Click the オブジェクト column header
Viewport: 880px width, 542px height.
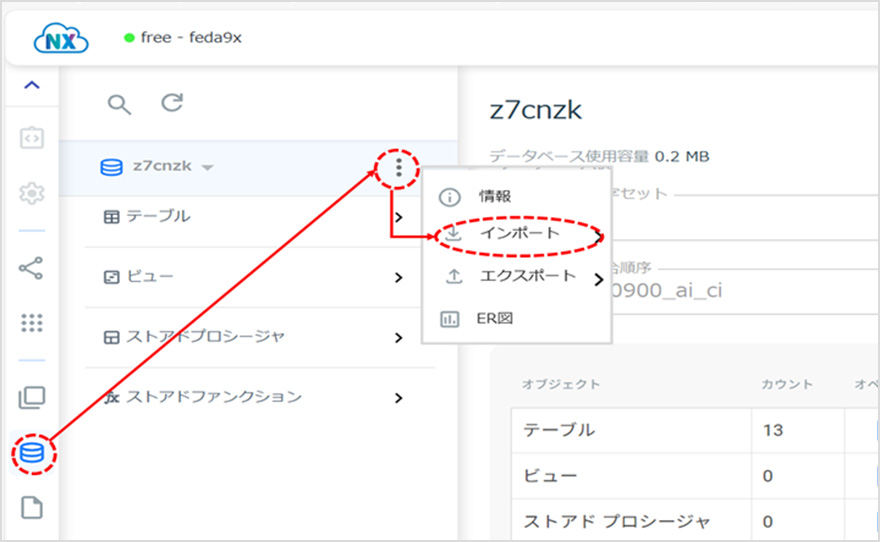tap(561, 384)
